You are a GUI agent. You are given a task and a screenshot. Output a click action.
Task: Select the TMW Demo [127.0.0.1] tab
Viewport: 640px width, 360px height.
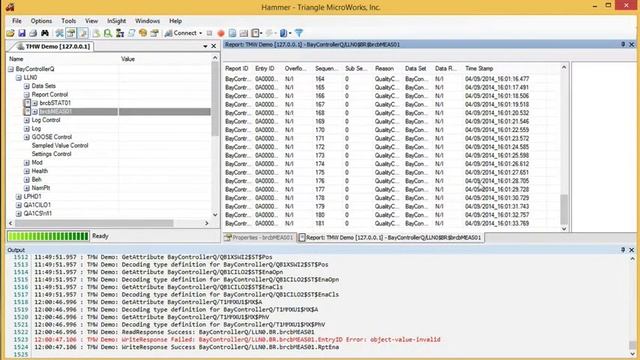click(52, 47)
